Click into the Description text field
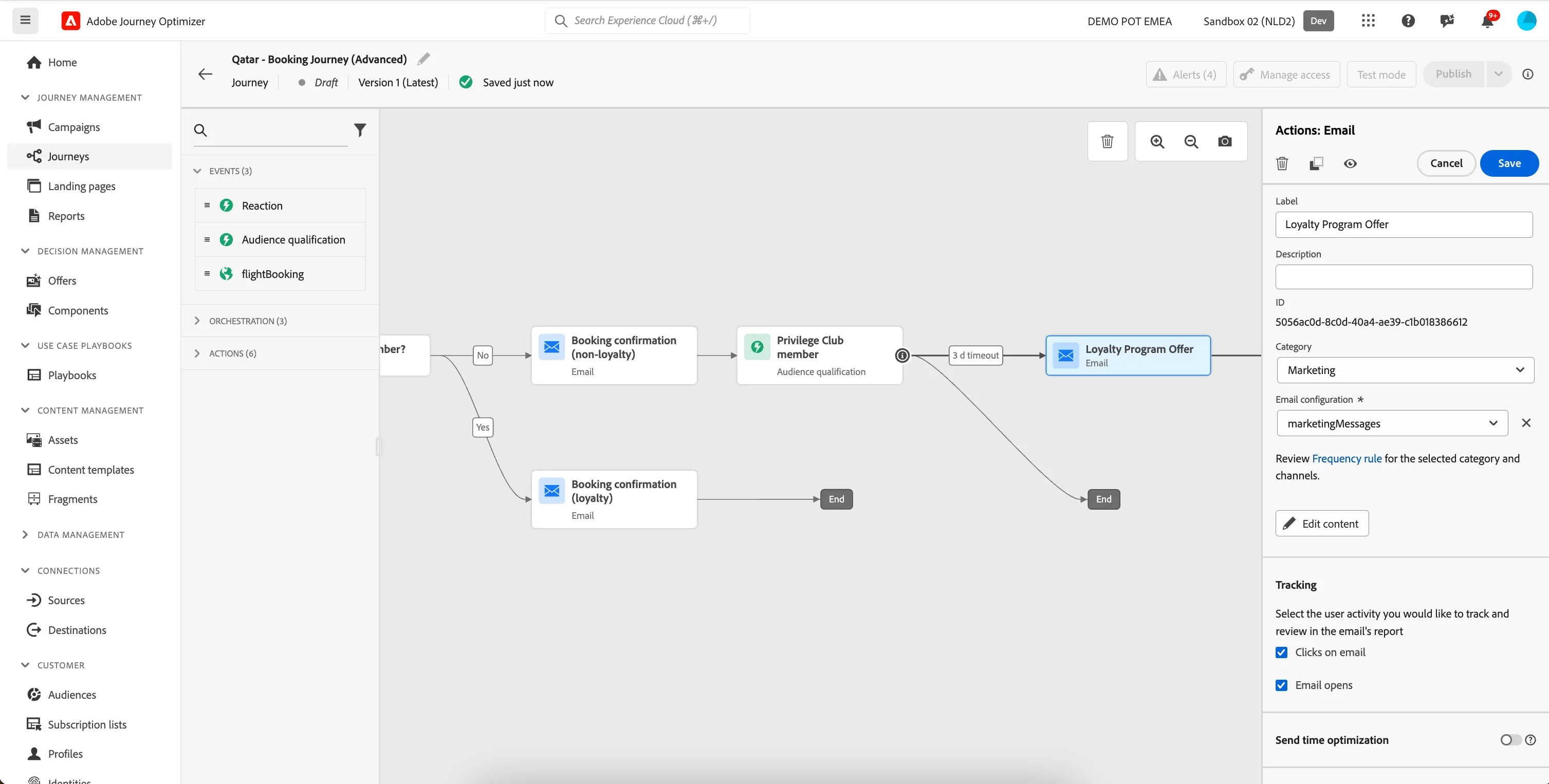This screenshot has width=1549, height=784. click(x=1404, y=276)
